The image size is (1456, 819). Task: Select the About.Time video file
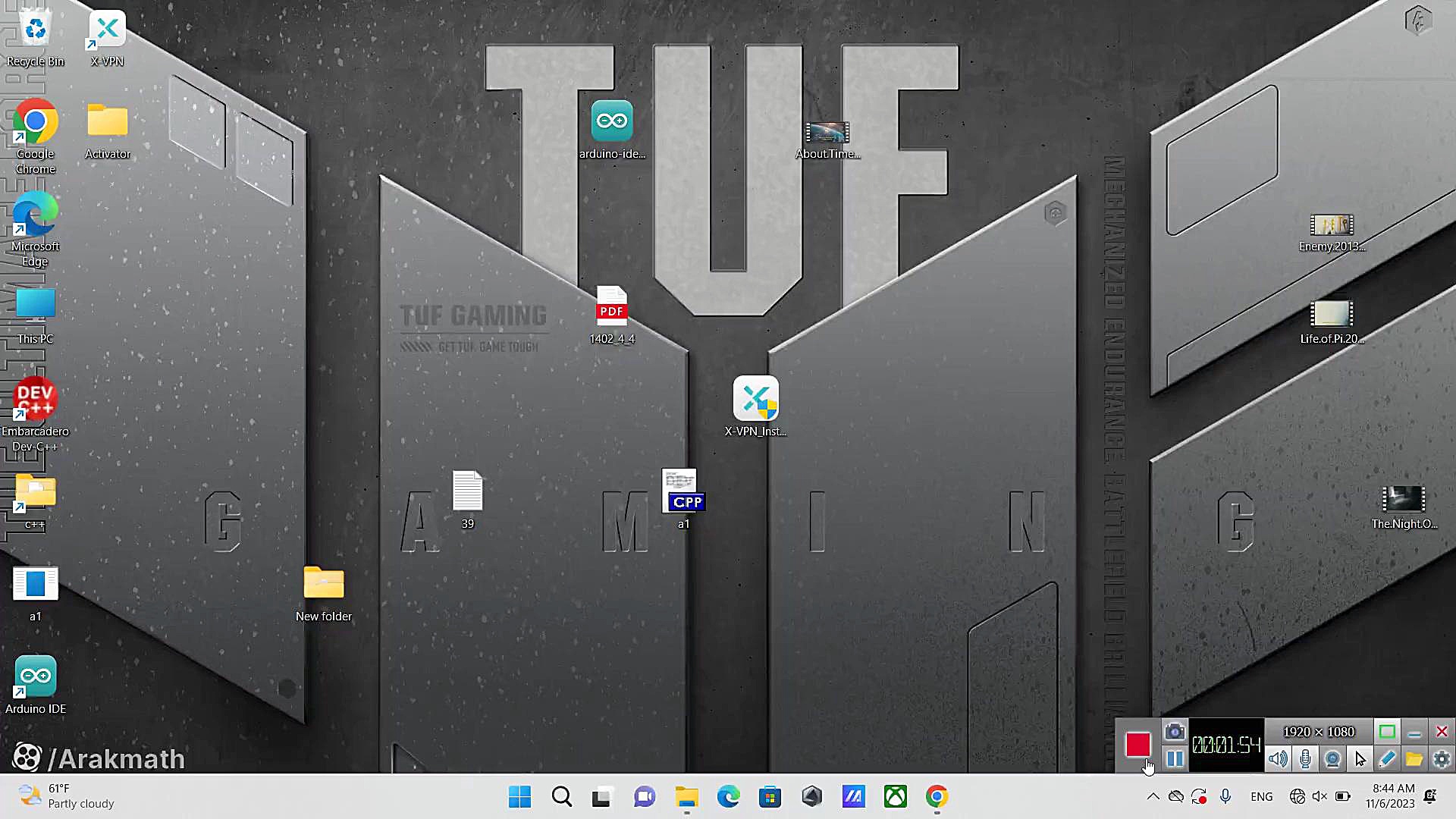(827, 140)
